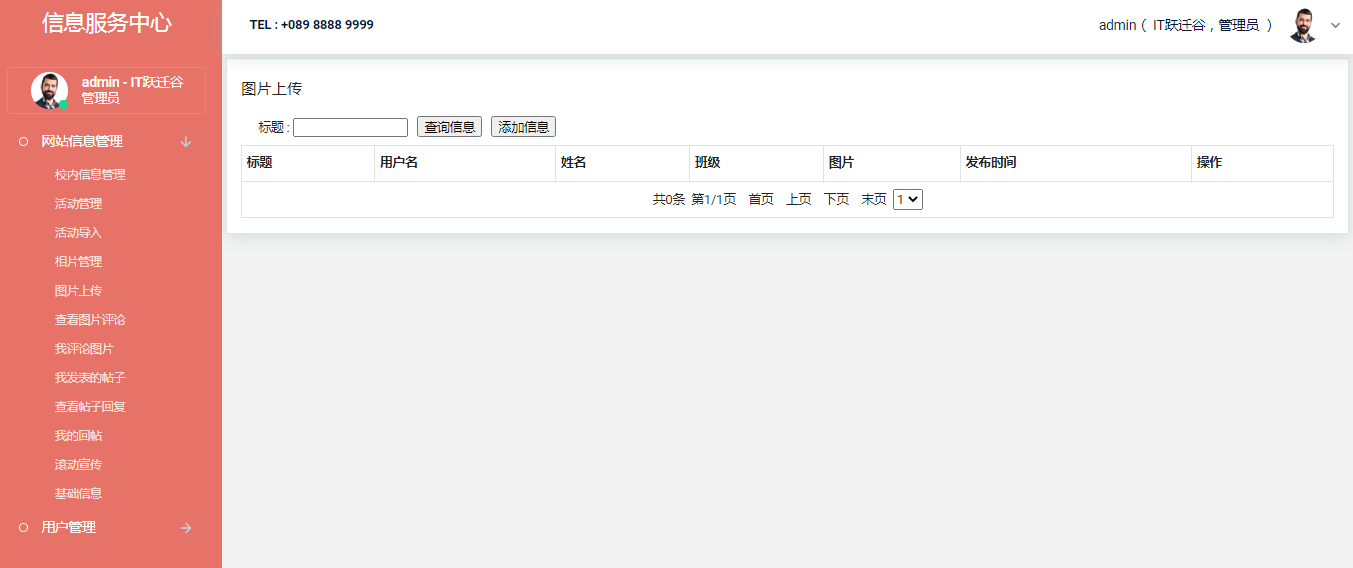
Task: Click the admin avatar in the top header
Action: point(1303,25)
